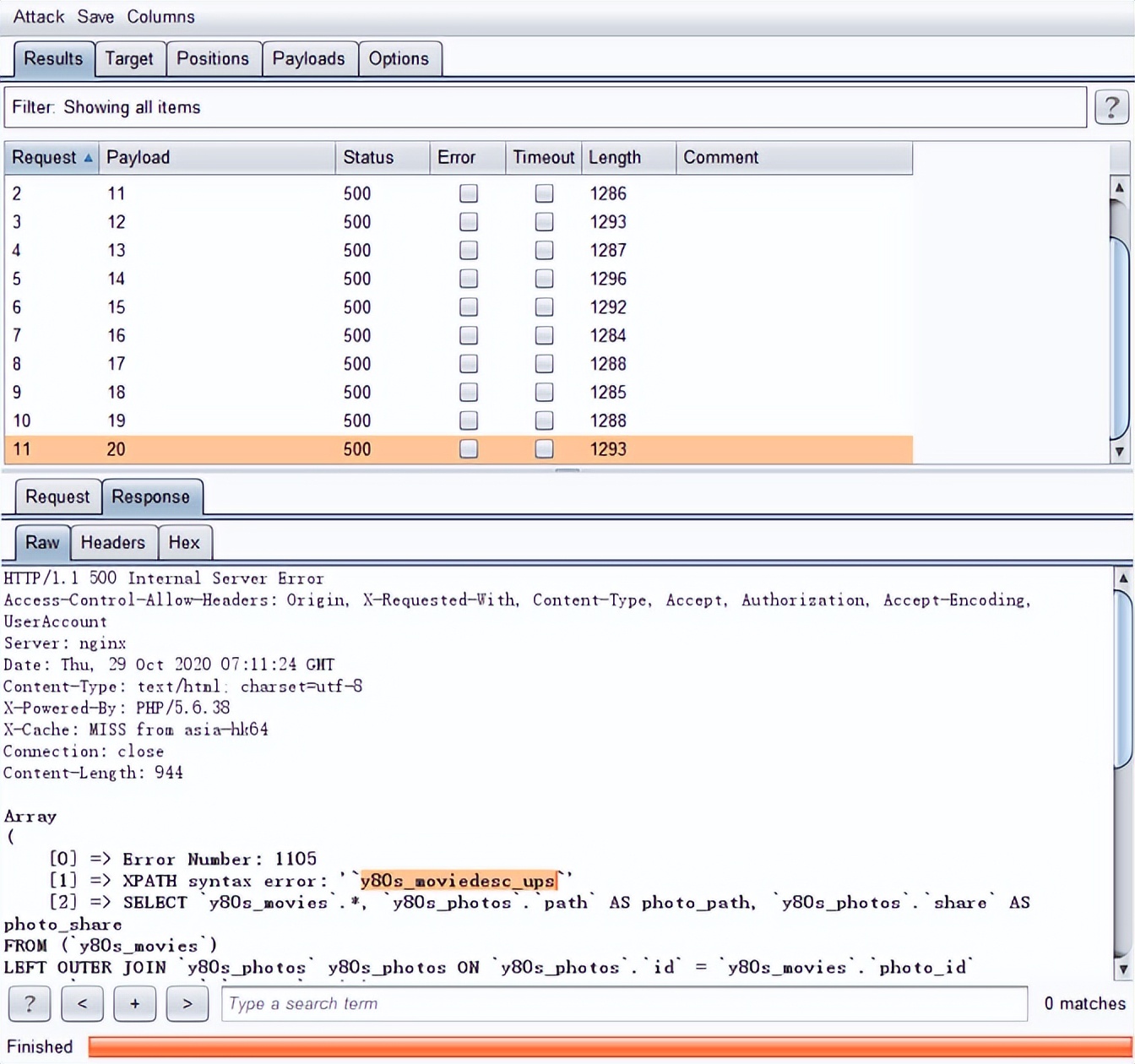Click the results table scroll-down arrow

coord(1121,454)
